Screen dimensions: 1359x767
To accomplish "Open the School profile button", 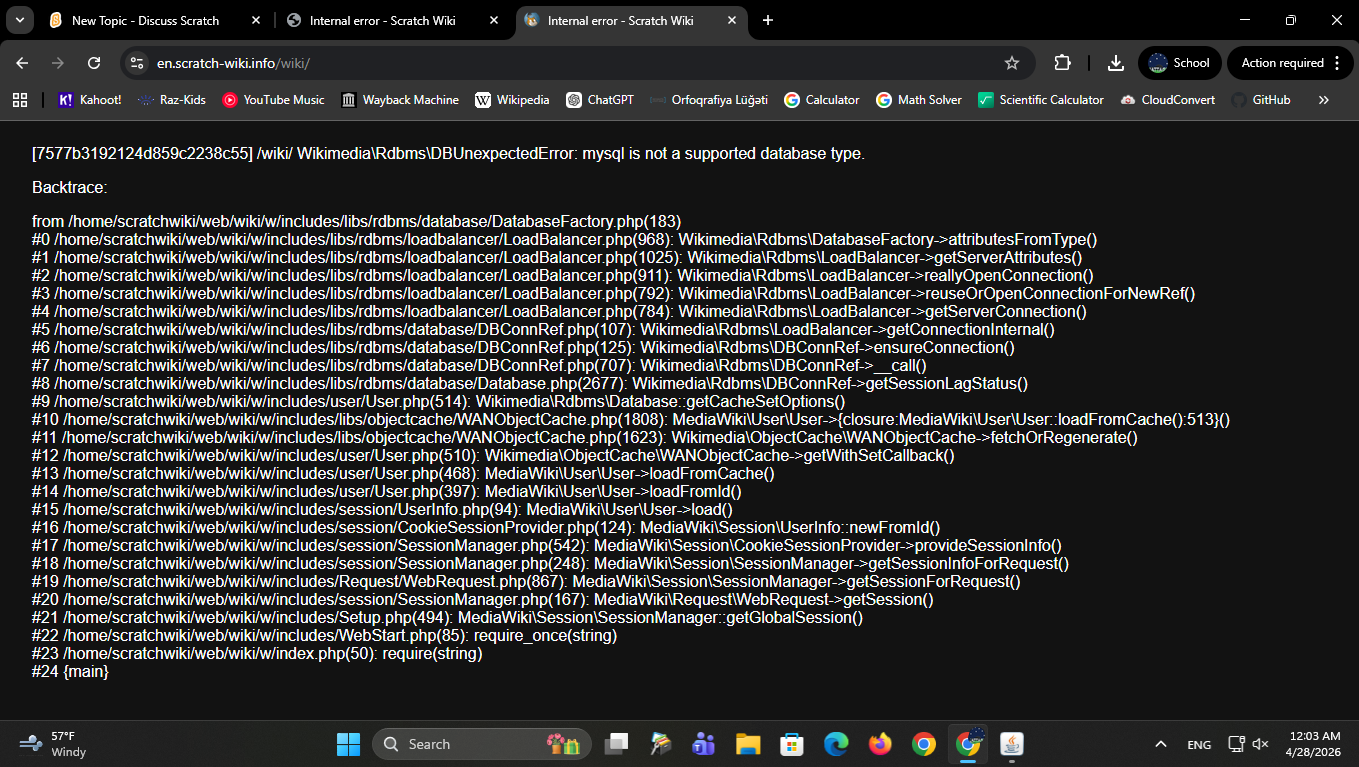I will [1180, 63].
